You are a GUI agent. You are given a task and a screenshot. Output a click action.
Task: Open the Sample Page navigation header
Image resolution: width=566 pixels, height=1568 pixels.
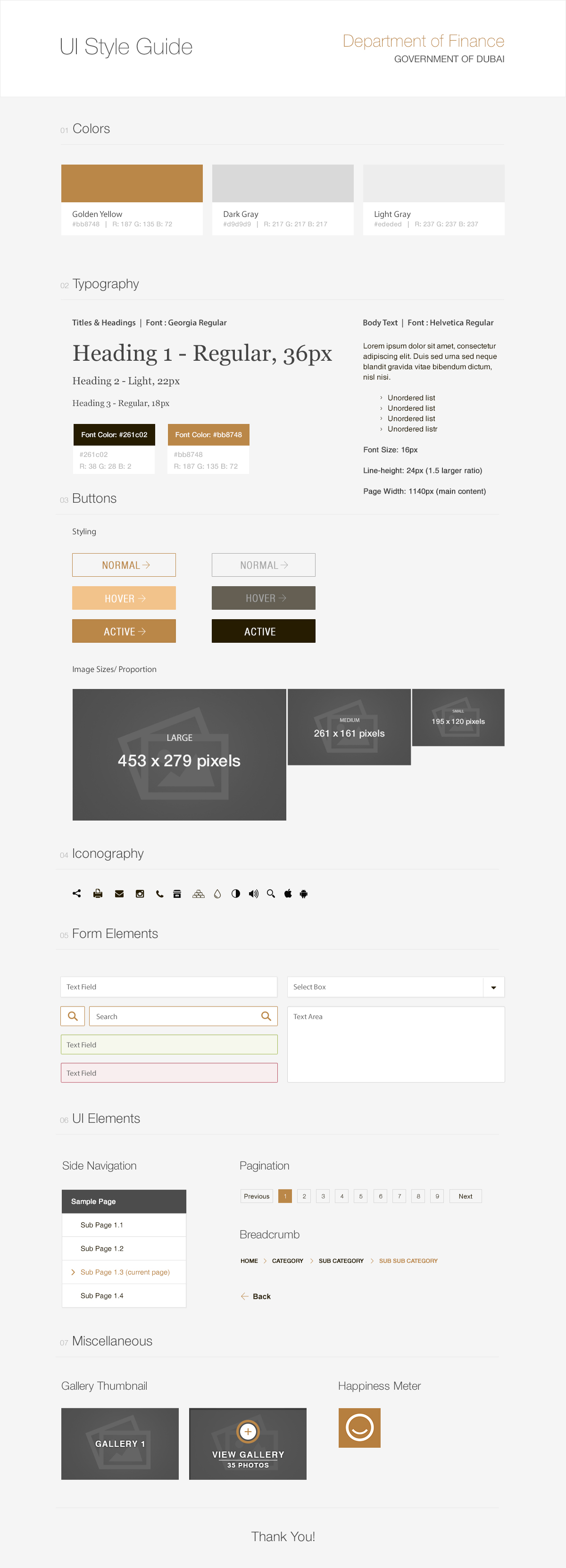tap(124, 1201)
